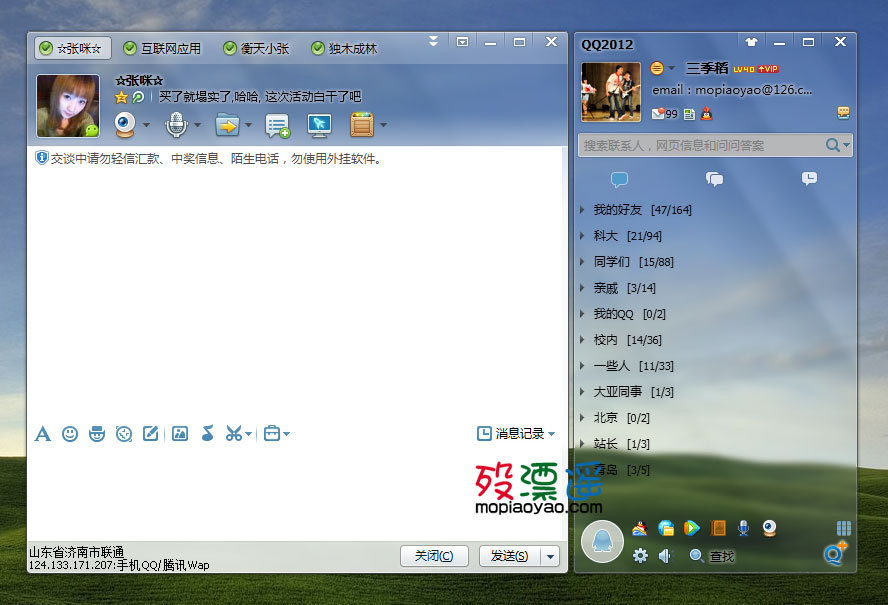Open the 消息记录 message history dropdown
The image size is (888, 605).
(x=516, y=434)
